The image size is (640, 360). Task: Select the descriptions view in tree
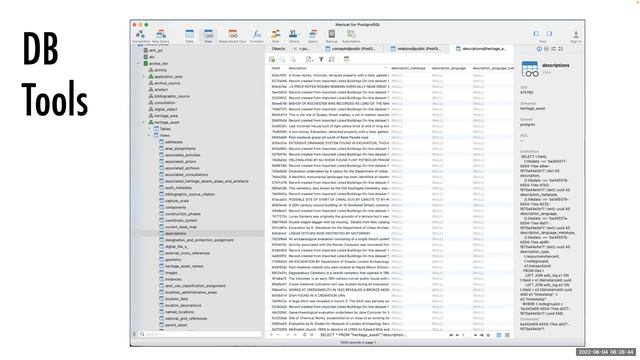pos(176,233)
